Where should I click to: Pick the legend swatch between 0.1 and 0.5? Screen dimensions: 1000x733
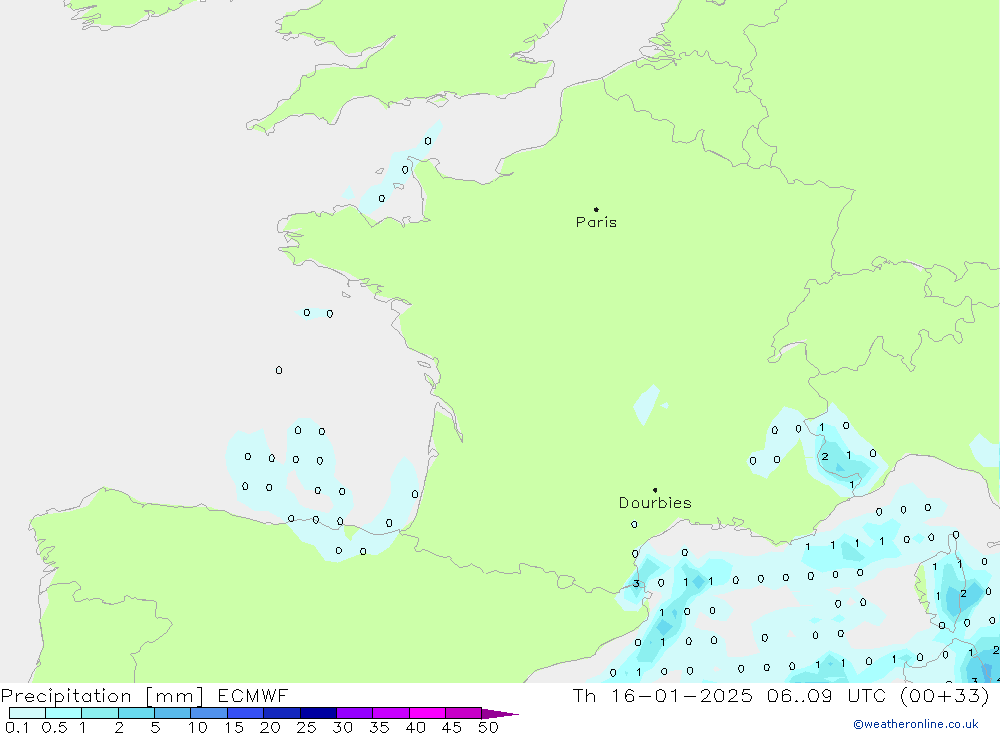click(x=27, y=713)
